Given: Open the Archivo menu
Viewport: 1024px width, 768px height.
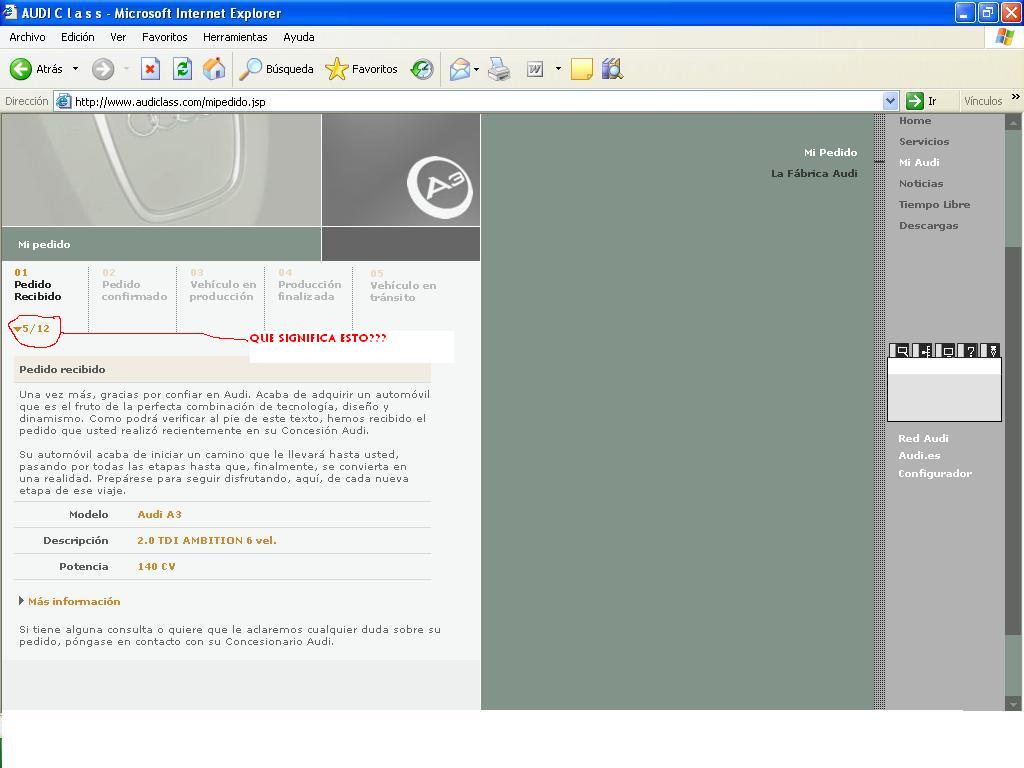Looking at the screenshot, I should 27,37.
